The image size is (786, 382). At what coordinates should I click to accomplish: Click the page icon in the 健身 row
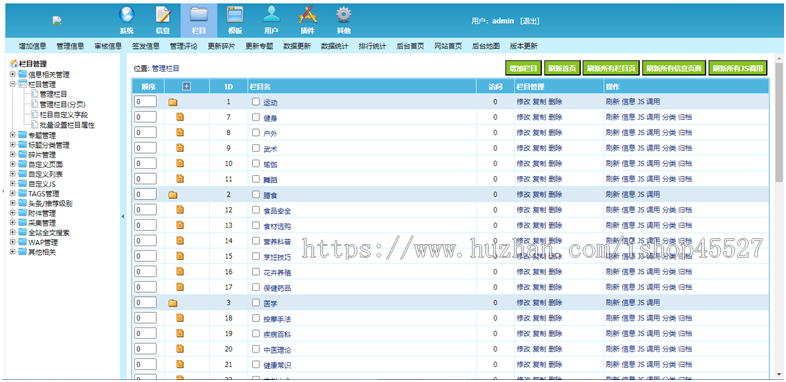[x=180, y=117]
